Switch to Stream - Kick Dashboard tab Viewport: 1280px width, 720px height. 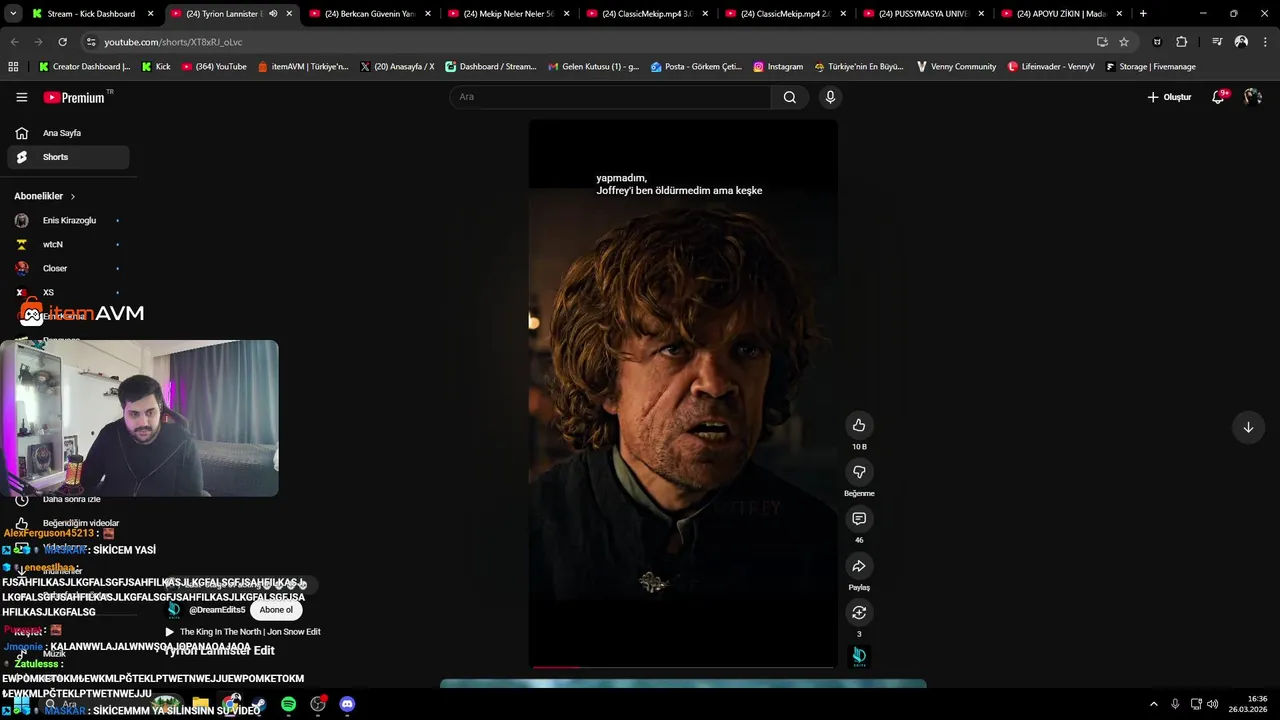90,14
